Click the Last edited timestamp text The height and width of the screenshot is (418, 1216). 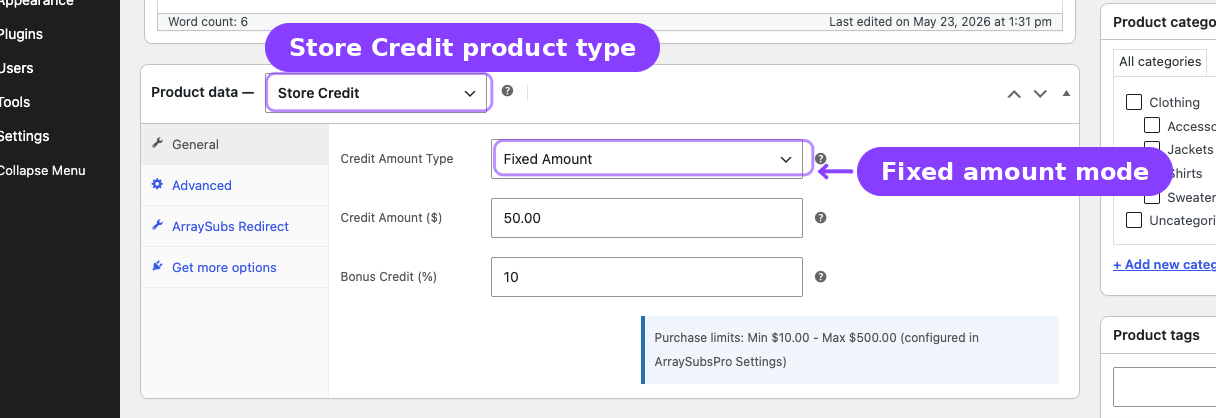tap(940, 21)
